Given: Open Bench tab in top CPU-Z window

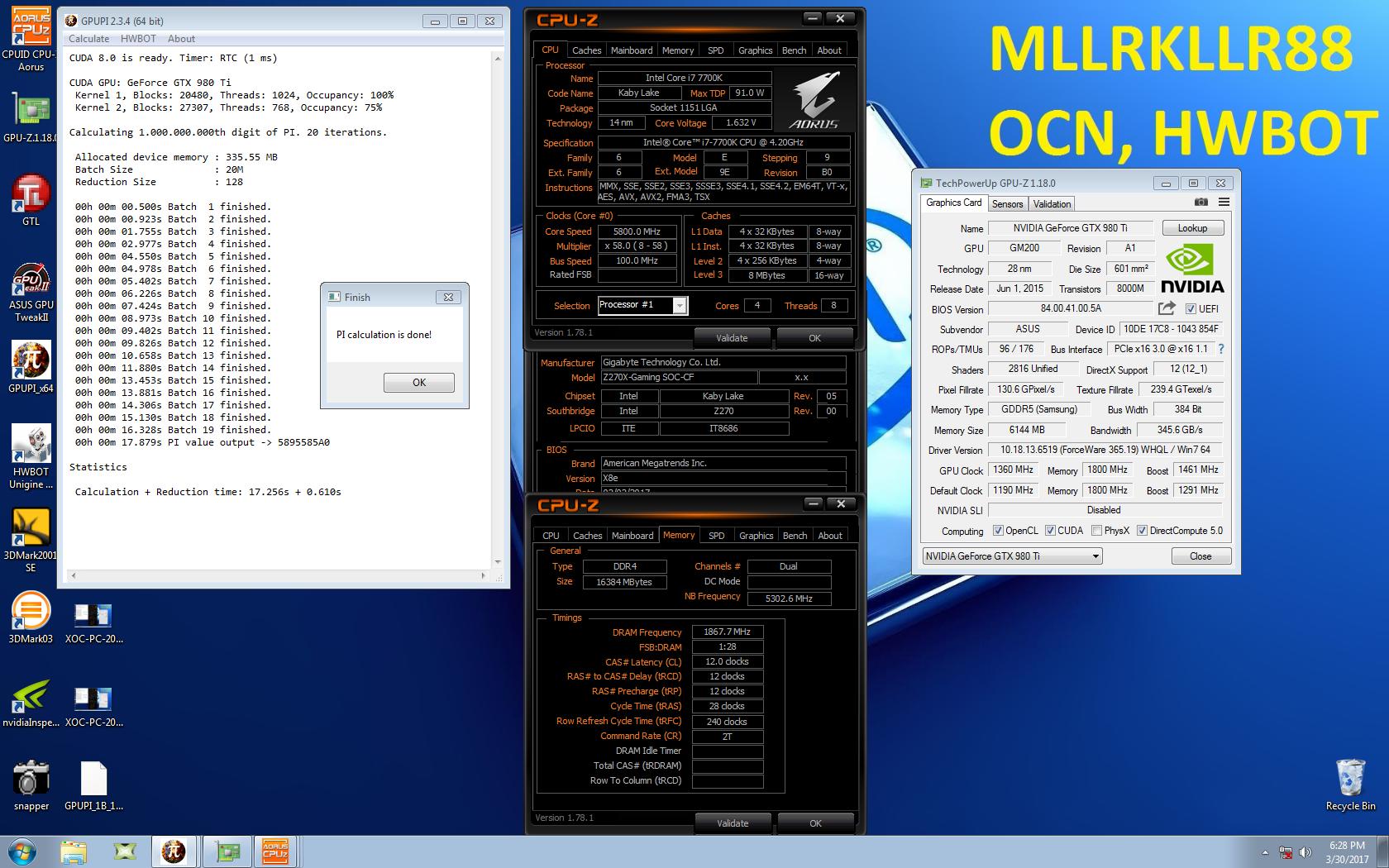Looking at the screenshot, I should click(794, 50).
